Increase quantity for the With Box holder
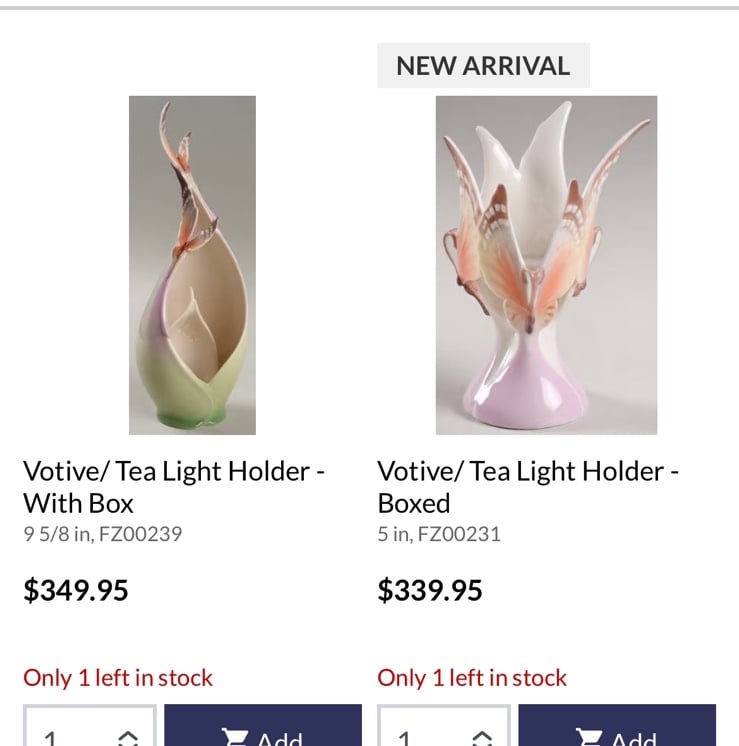Screen dimensions: 739x746 click(128, 736)
